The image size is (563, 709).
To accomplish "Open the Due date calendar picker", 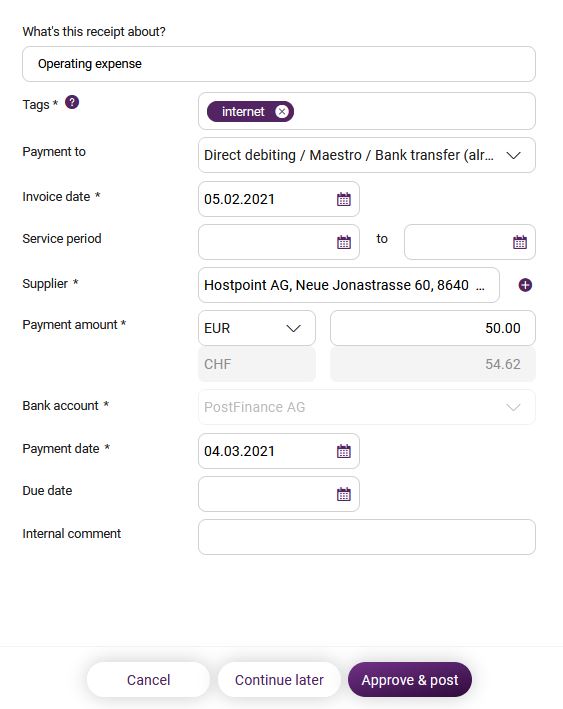I will [344, 494].
